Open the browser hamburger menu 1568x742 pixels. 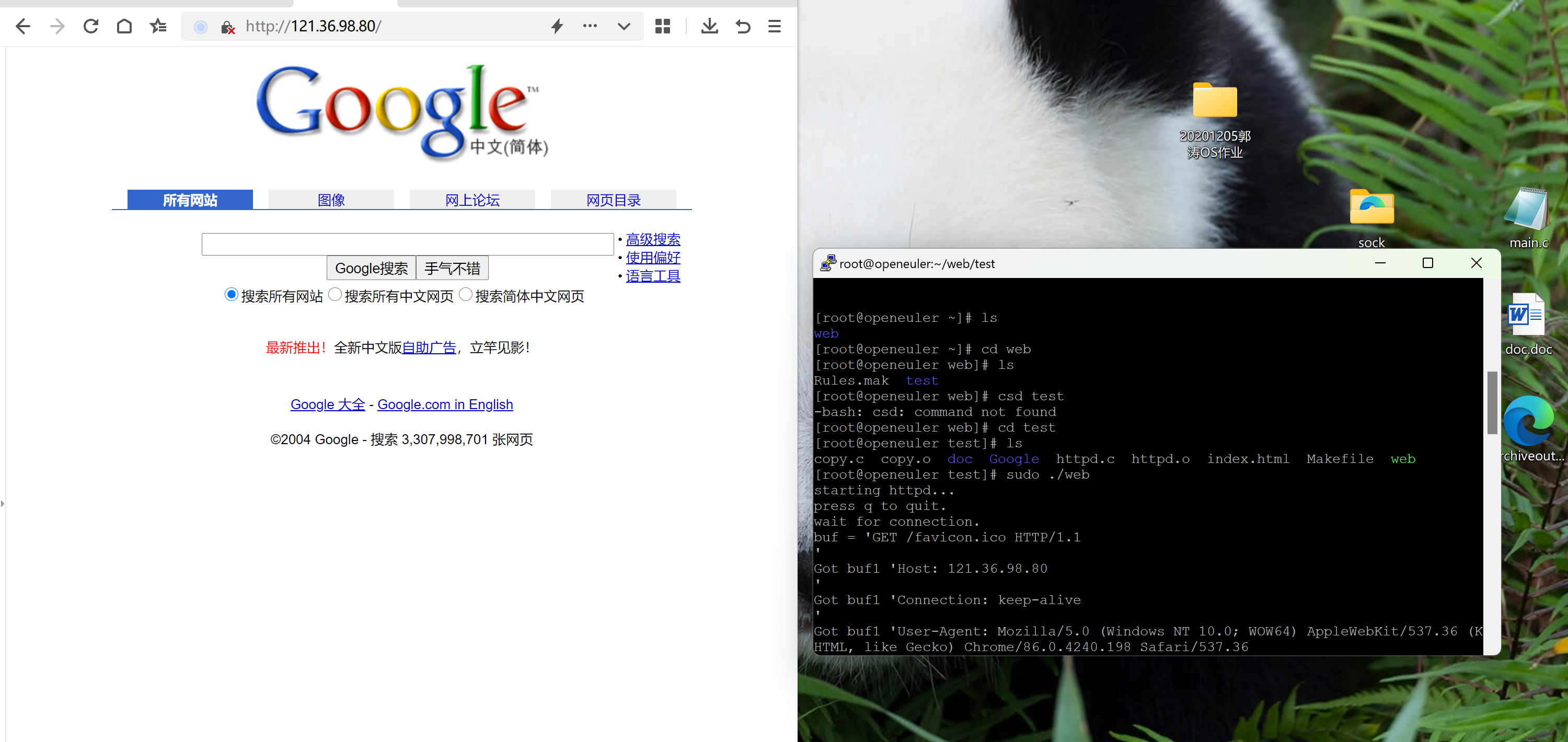click(774, 26)
